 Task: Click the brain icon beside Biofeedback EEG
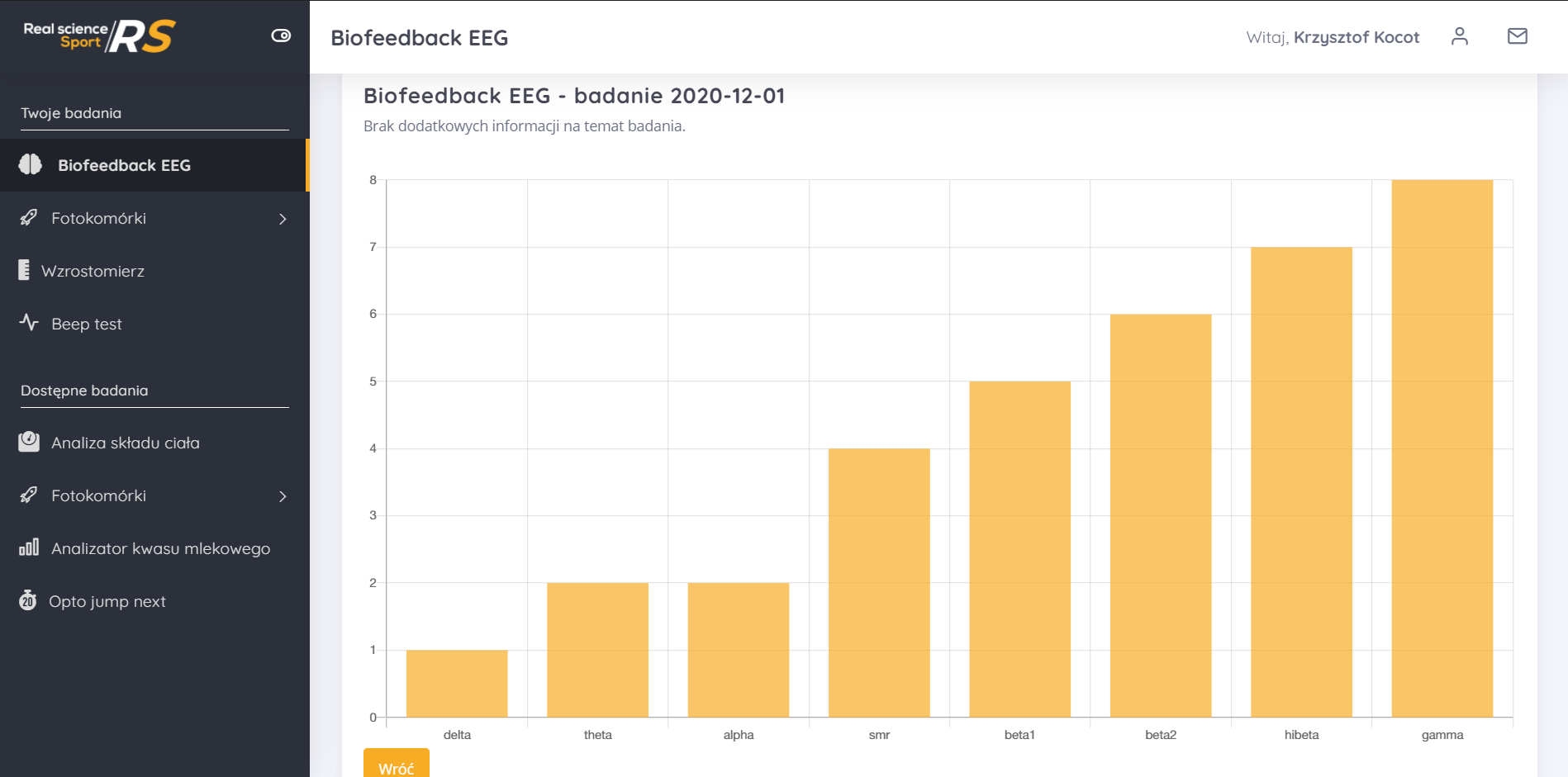coord(31,164)
